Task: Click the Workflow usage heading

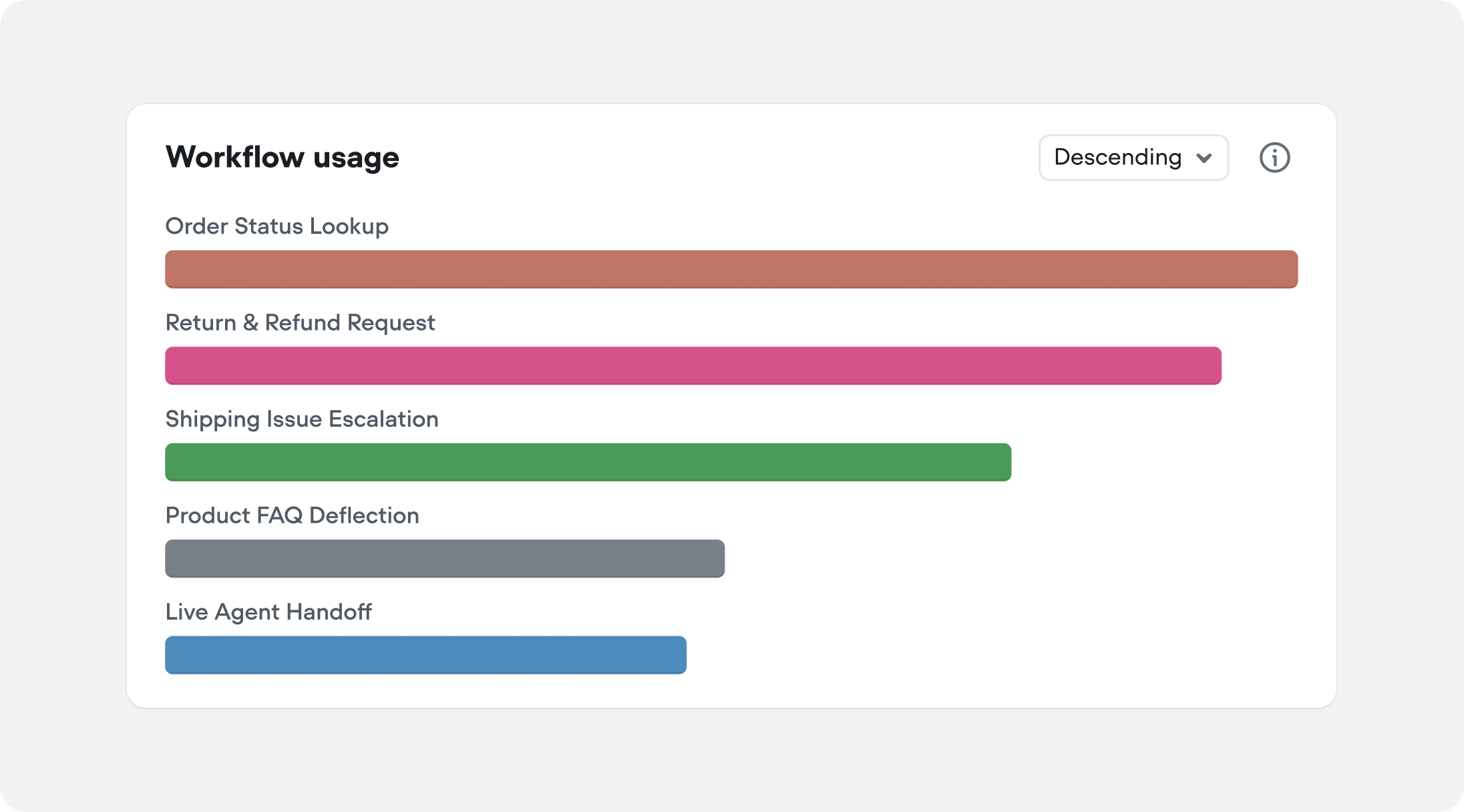Action: (283, 158)
